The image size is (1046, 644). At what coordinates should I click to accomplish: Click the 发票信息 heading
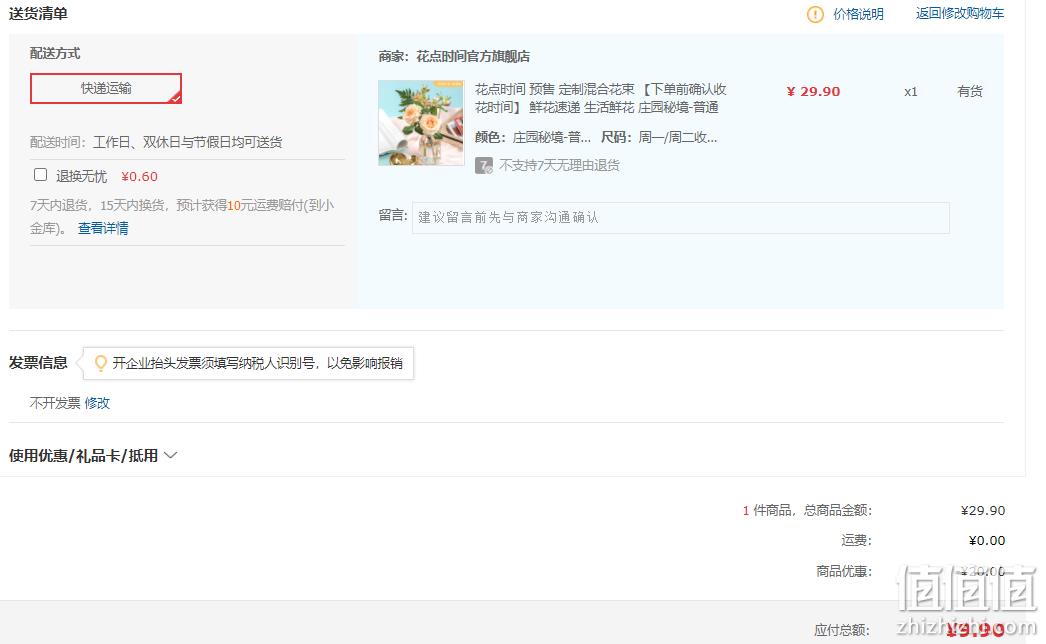(38, 362)
